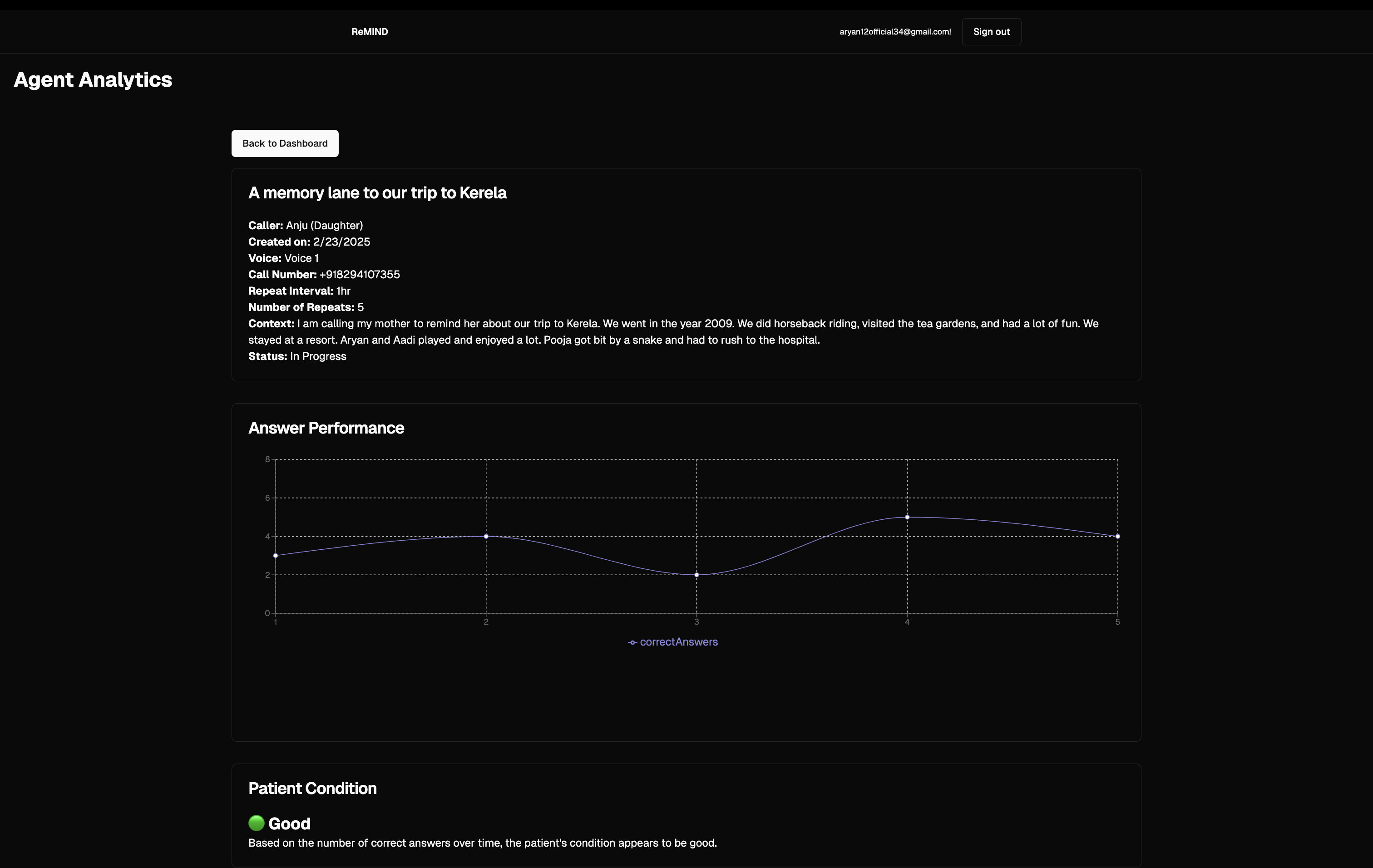Click the Agent Analytics page heading
The image size is (1373, 868).
point(93,80)
